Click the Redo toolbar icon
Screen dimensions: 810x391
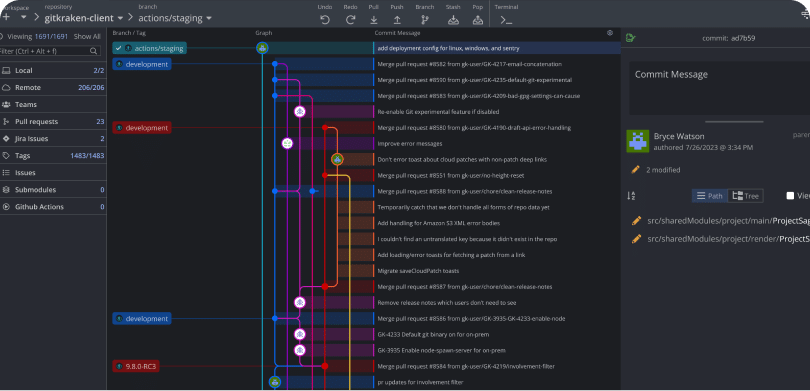[350, 20]
